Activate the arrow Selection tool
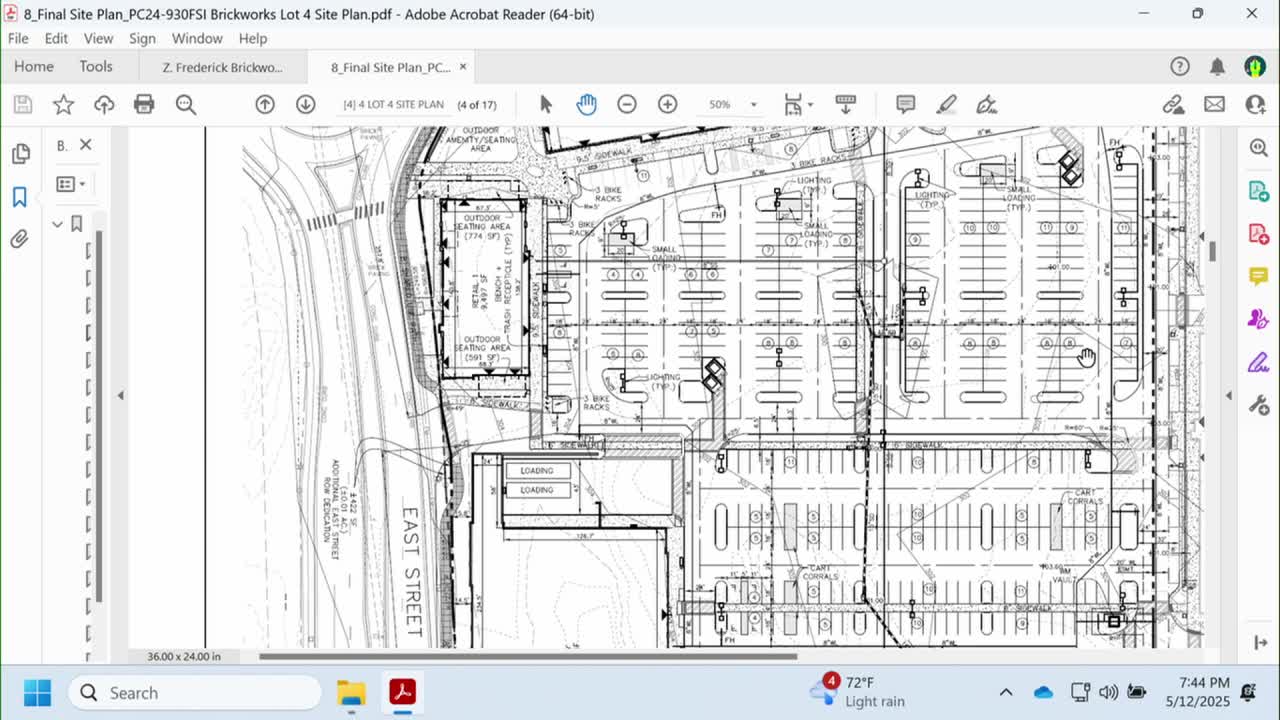The image size is (1280, 720). tap(546, 104)
